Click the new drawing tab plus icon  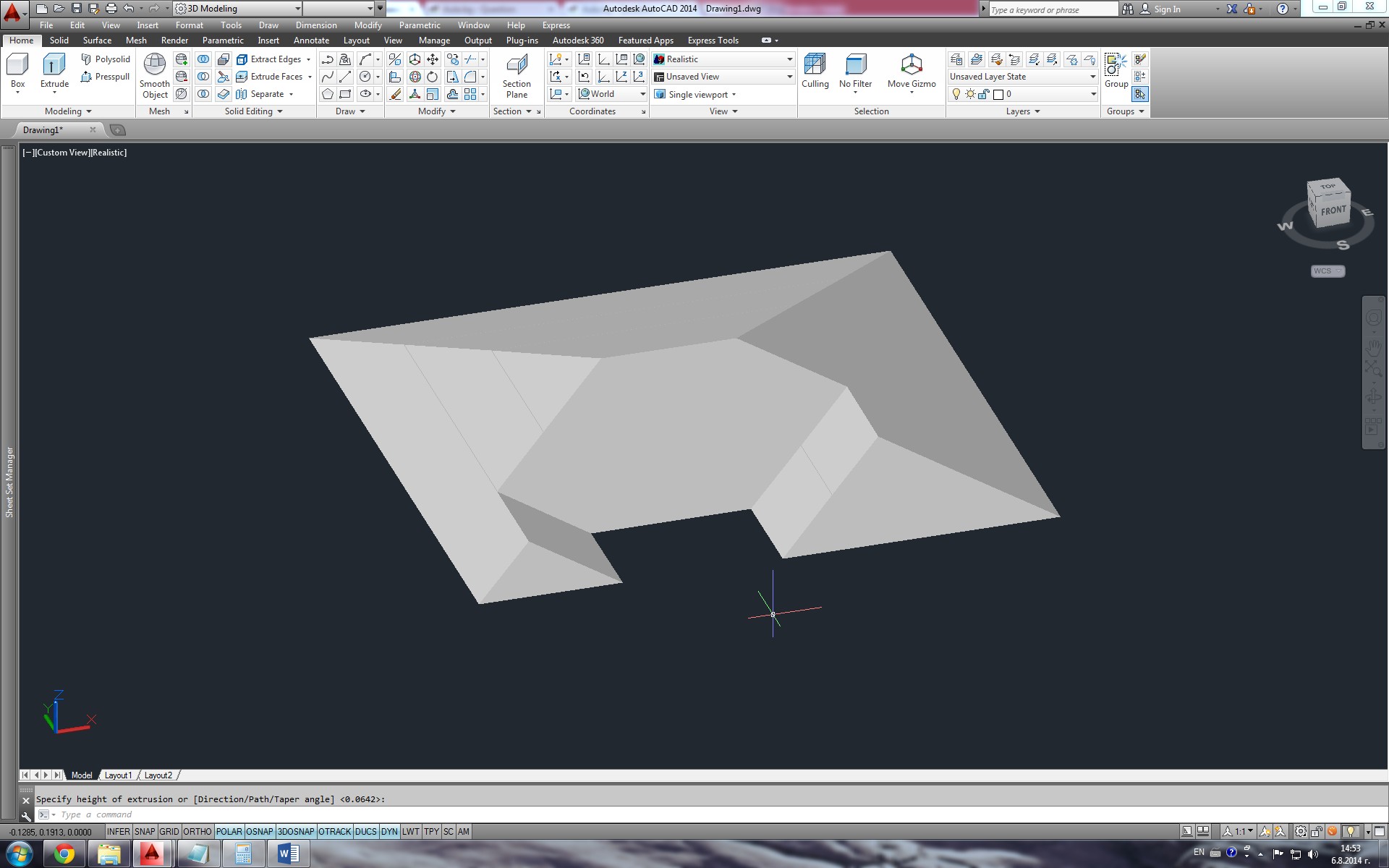(117, 130)
